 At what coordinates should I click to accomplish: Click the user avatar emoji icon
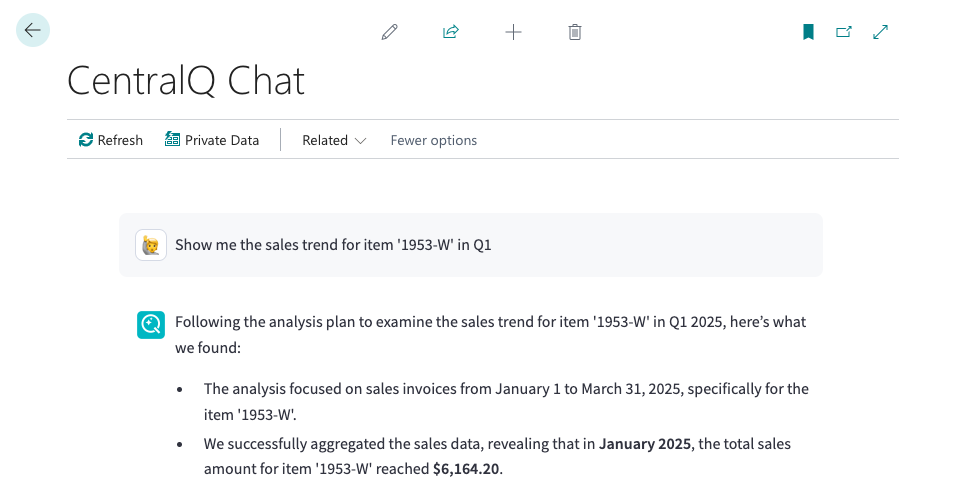pyautogui.click(x=151, y=245)
